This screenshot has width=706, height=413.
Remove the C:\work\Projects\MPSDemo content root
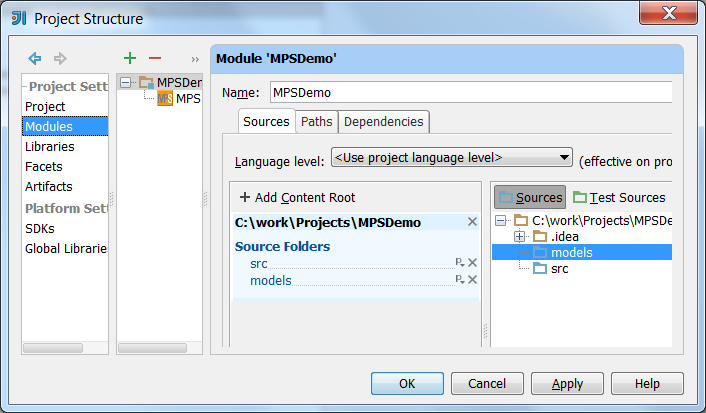click(472, 222)
